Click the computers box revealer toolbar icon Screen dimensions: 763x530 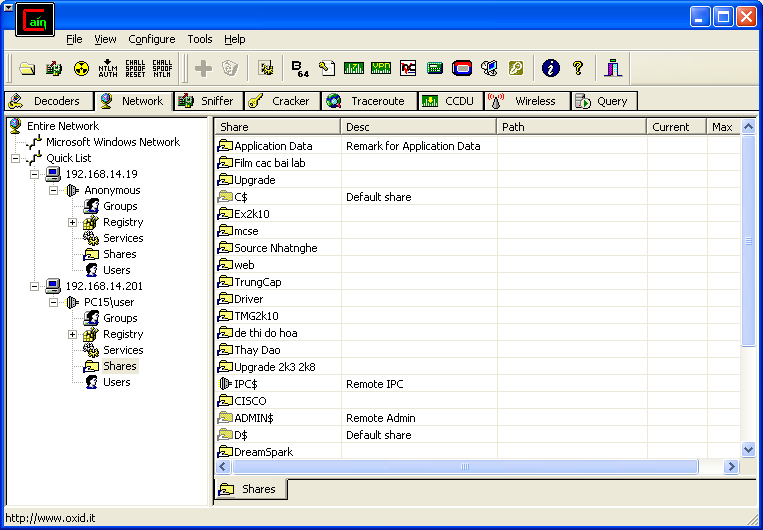tap(489, 69)
